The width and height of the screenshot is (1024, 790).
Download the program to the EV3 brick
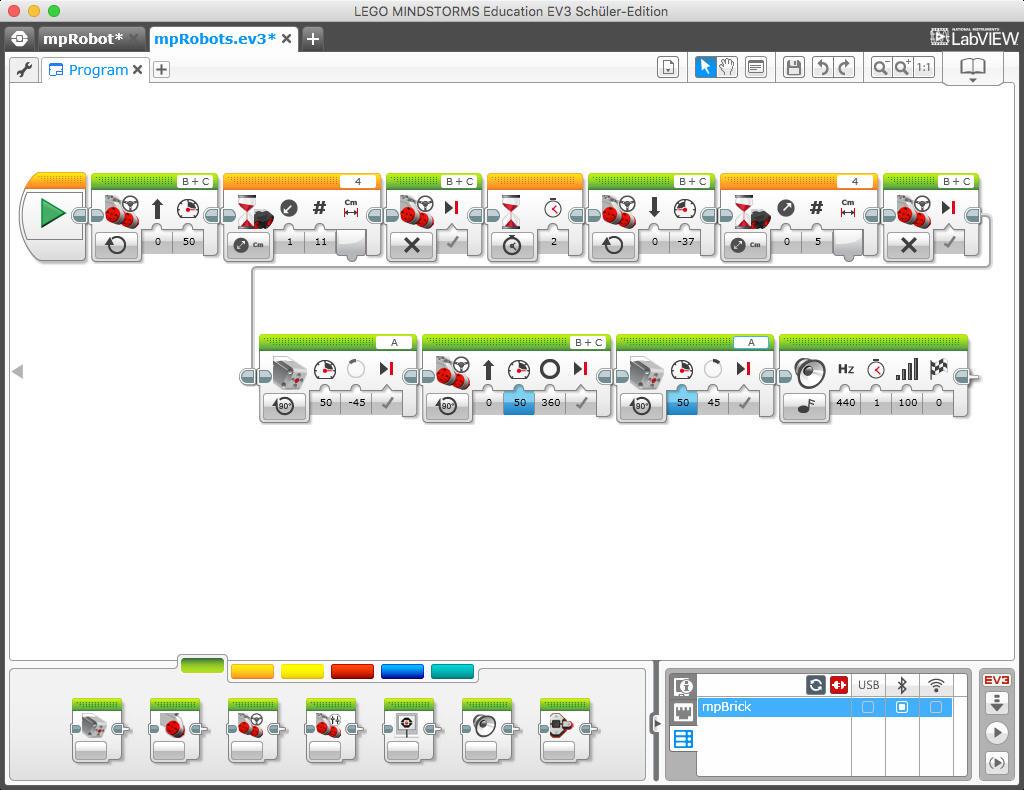994,703
